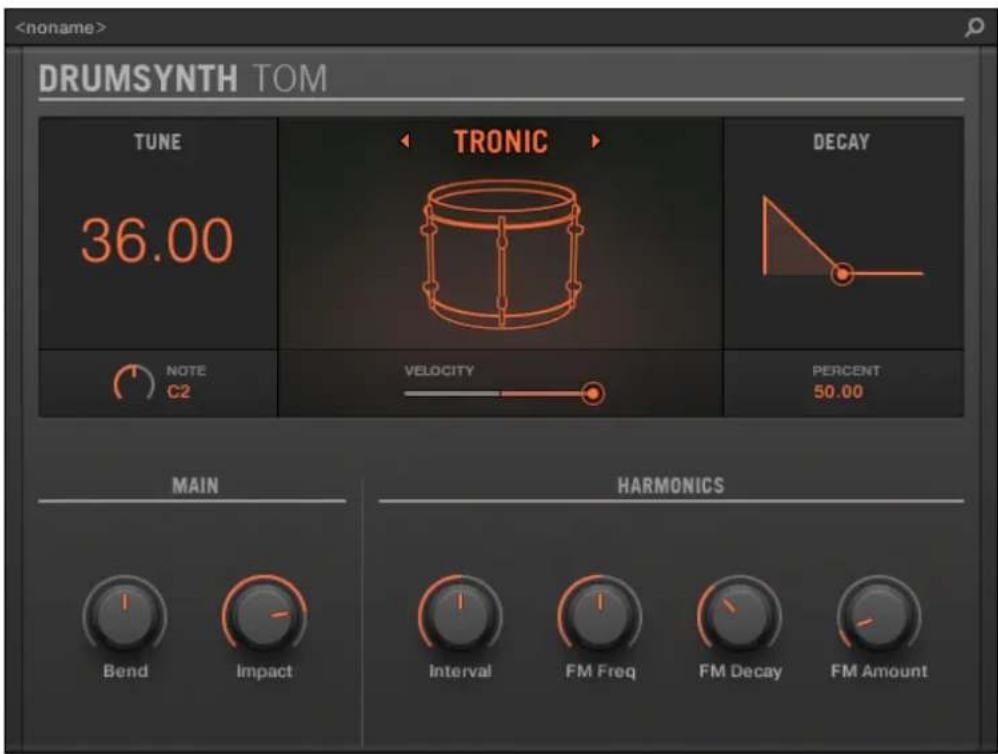Click the Bend knob
Viewport: 998px width, 754px height.
(125, 616)
